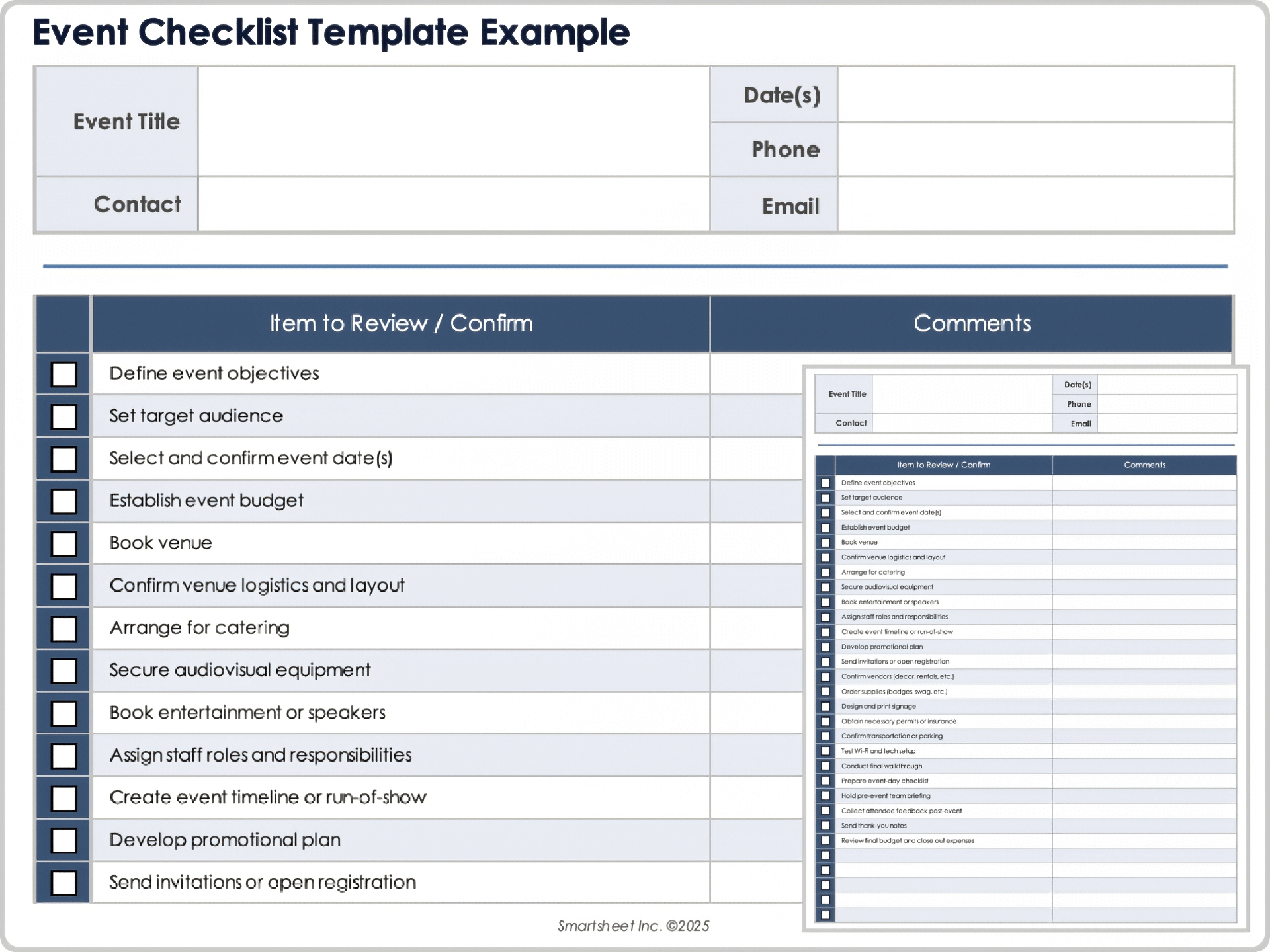Check the Send invitations or open registration box
This screenshot has width=1270, height=952.
click(63, 883)
